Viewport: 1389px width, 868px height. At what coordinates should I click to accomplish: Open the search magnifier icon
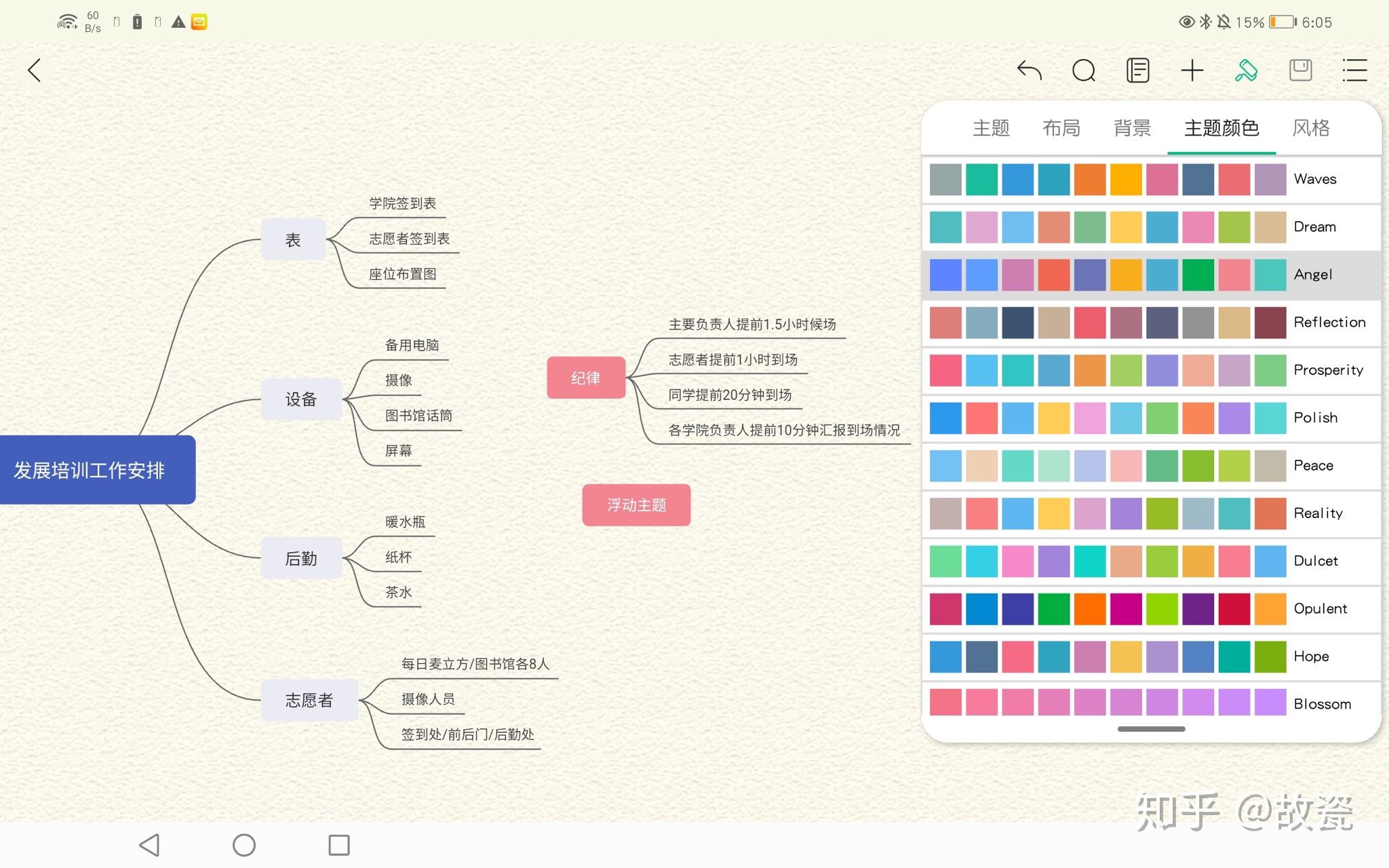click(1084, 70)
